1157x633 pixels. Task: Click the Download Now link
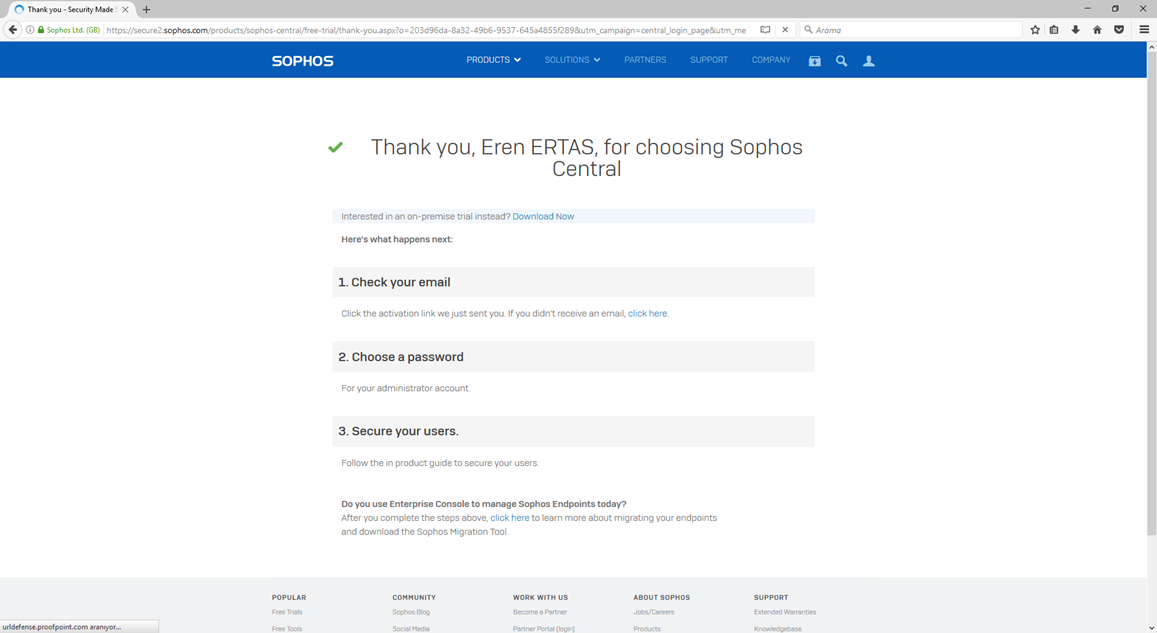[543, 216]
